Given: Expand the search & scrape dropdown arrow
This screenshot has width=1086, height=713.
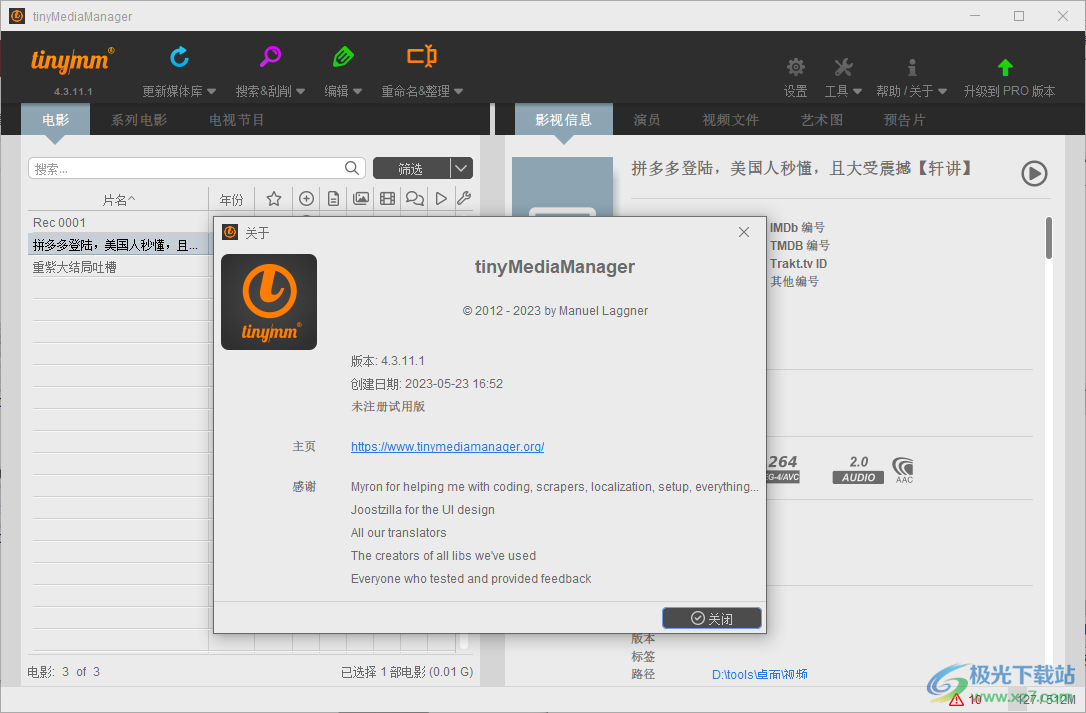Looking at the screenshot, I should [x=301, y=91].
